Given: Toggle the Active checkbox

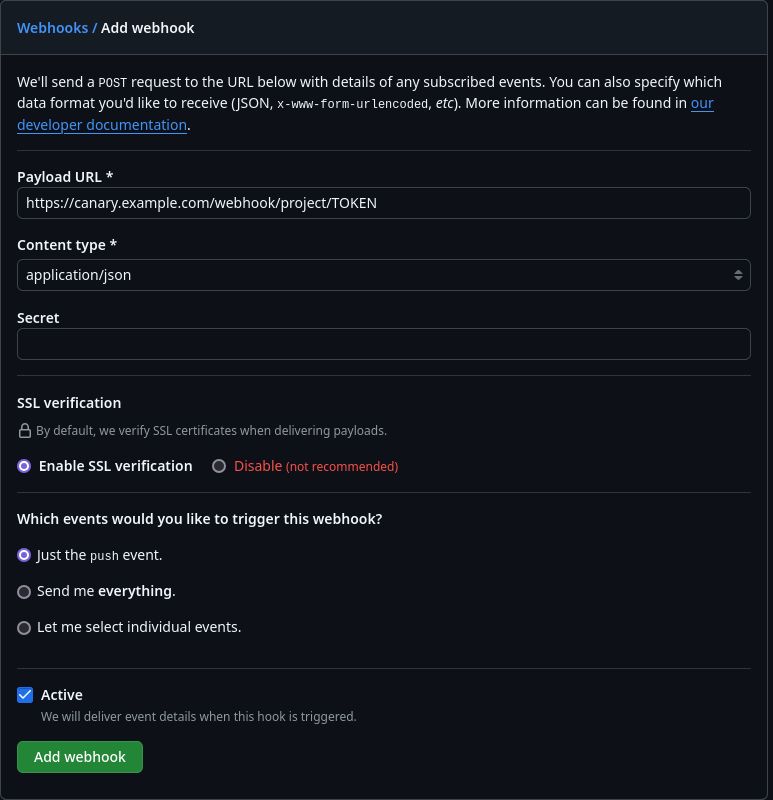Looking at the screenshot, I should tap(26, 695).
